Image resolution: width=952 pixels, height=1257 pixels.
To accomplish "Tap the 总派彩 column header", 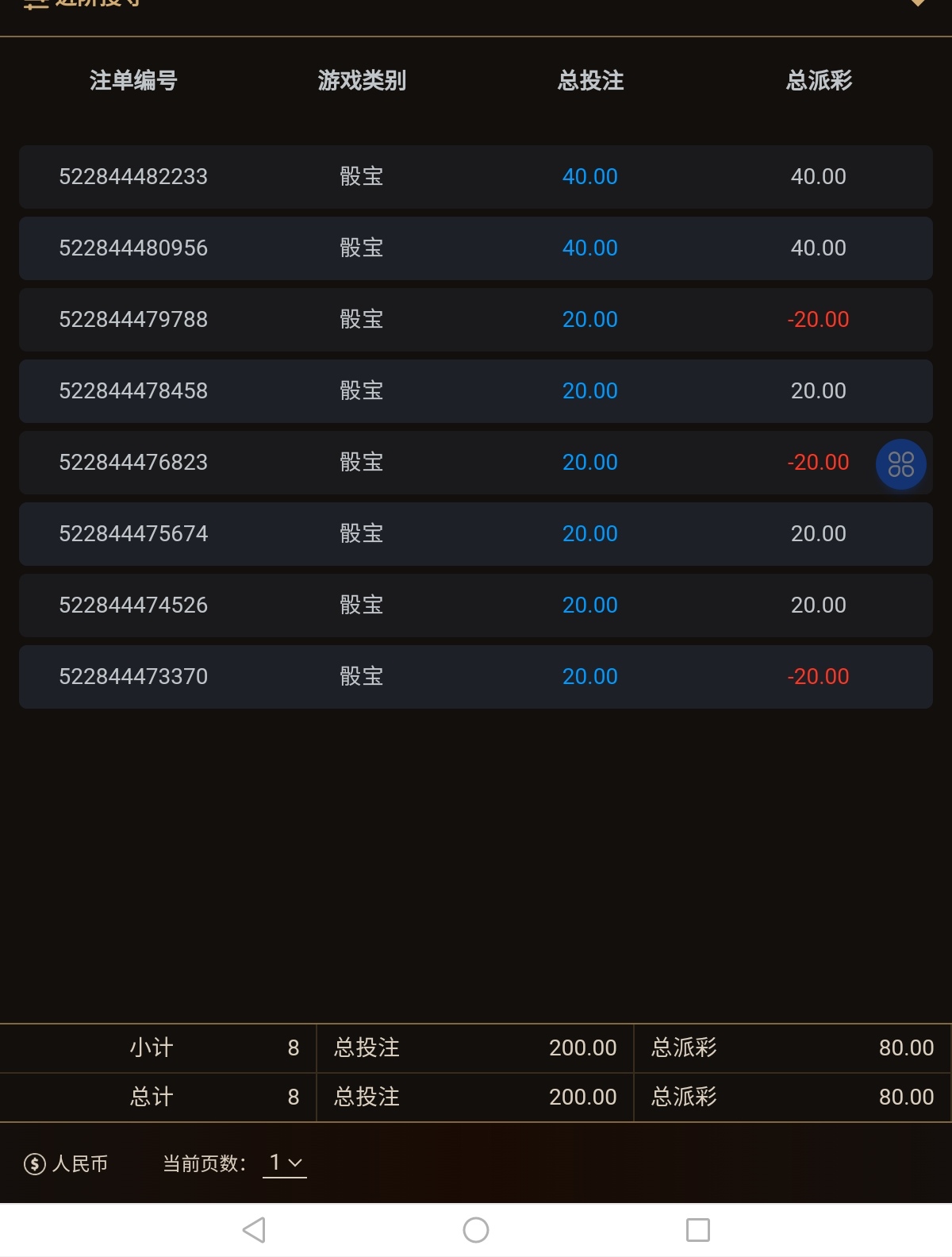I will coord(819,80).
